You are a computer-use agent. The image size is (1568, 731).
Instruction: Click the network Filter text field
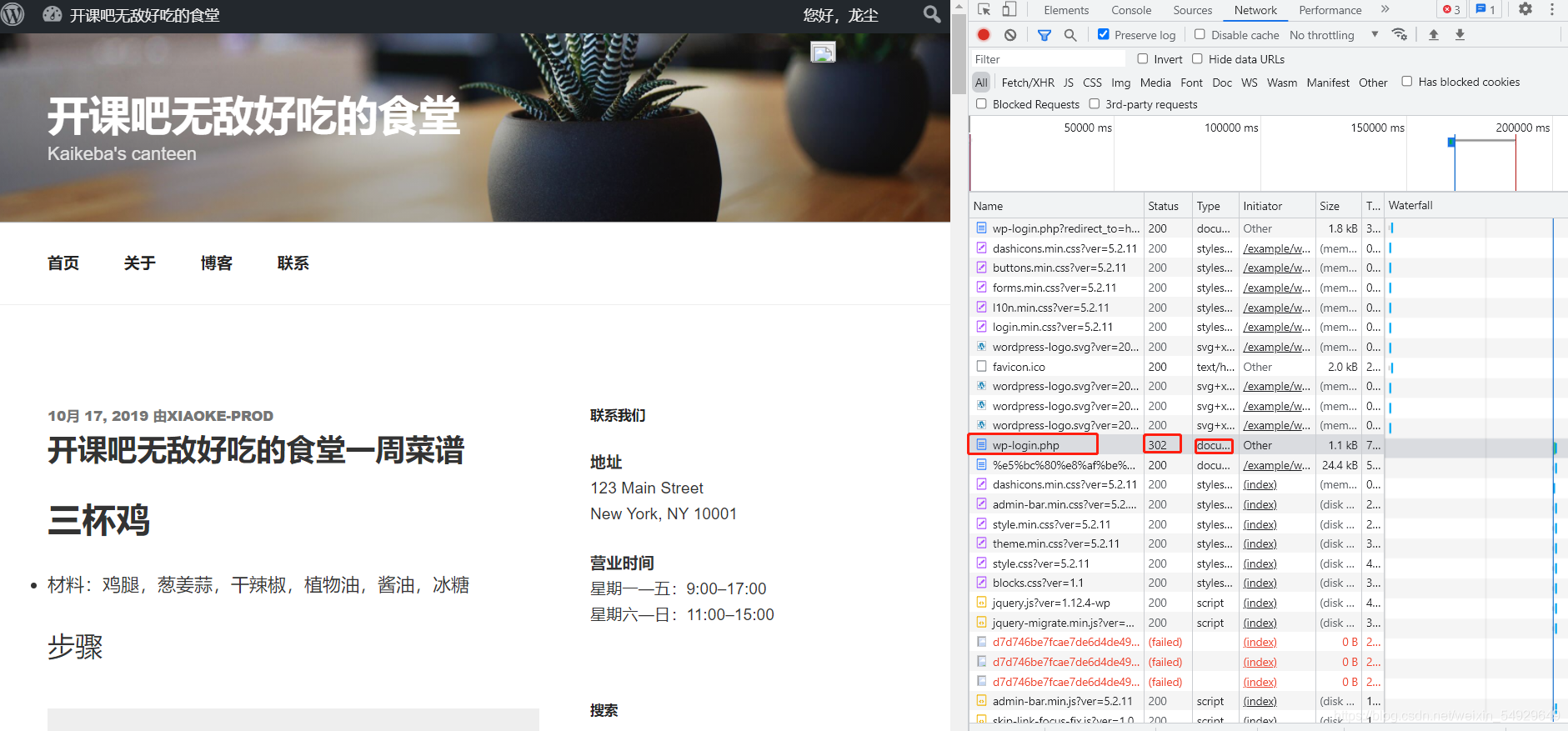point(1049,58)
